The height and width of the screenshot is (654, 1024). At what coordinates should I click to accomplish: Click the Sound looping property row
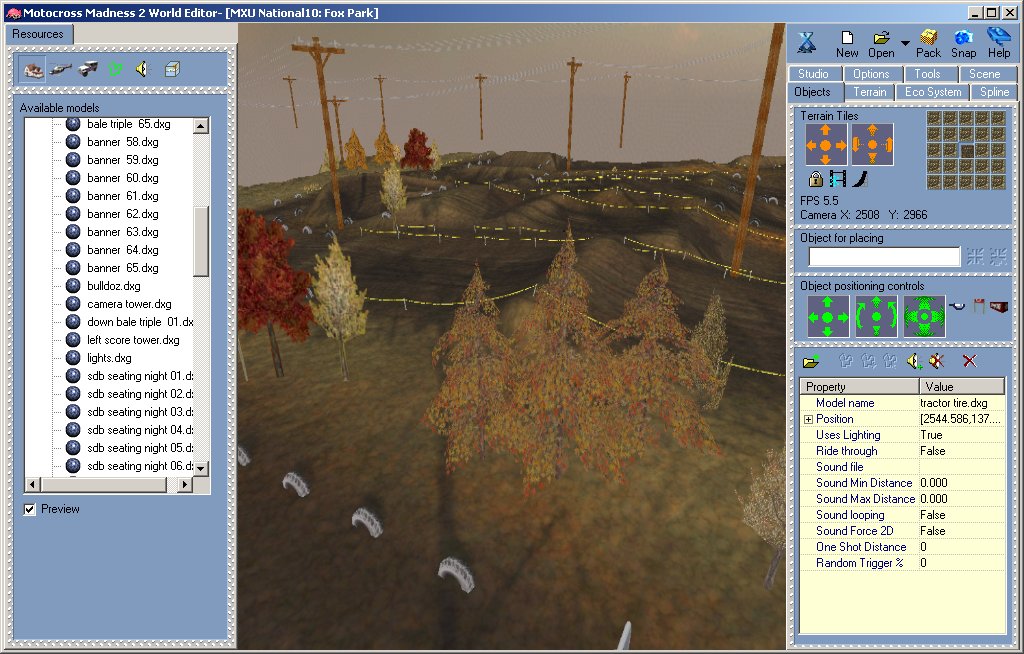coord(903,515)
